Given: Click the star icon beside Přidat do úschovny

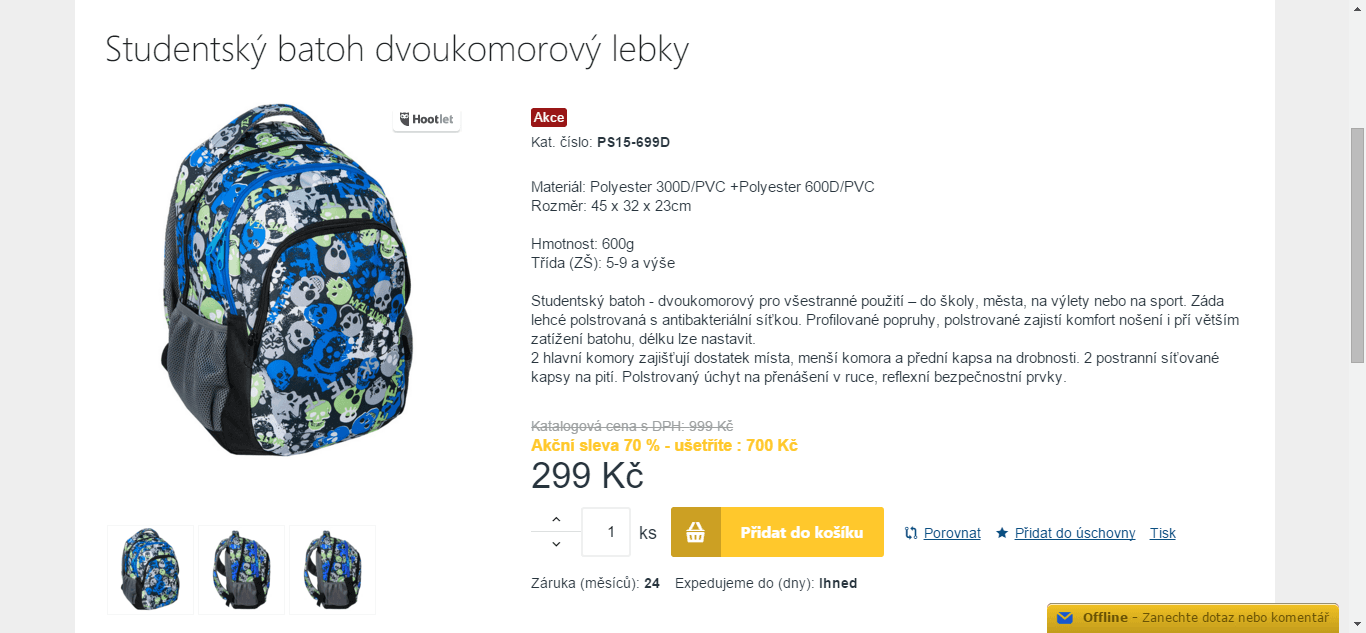Looking at the screenshot, I should pyautogui.click(x=1001, y=533).
